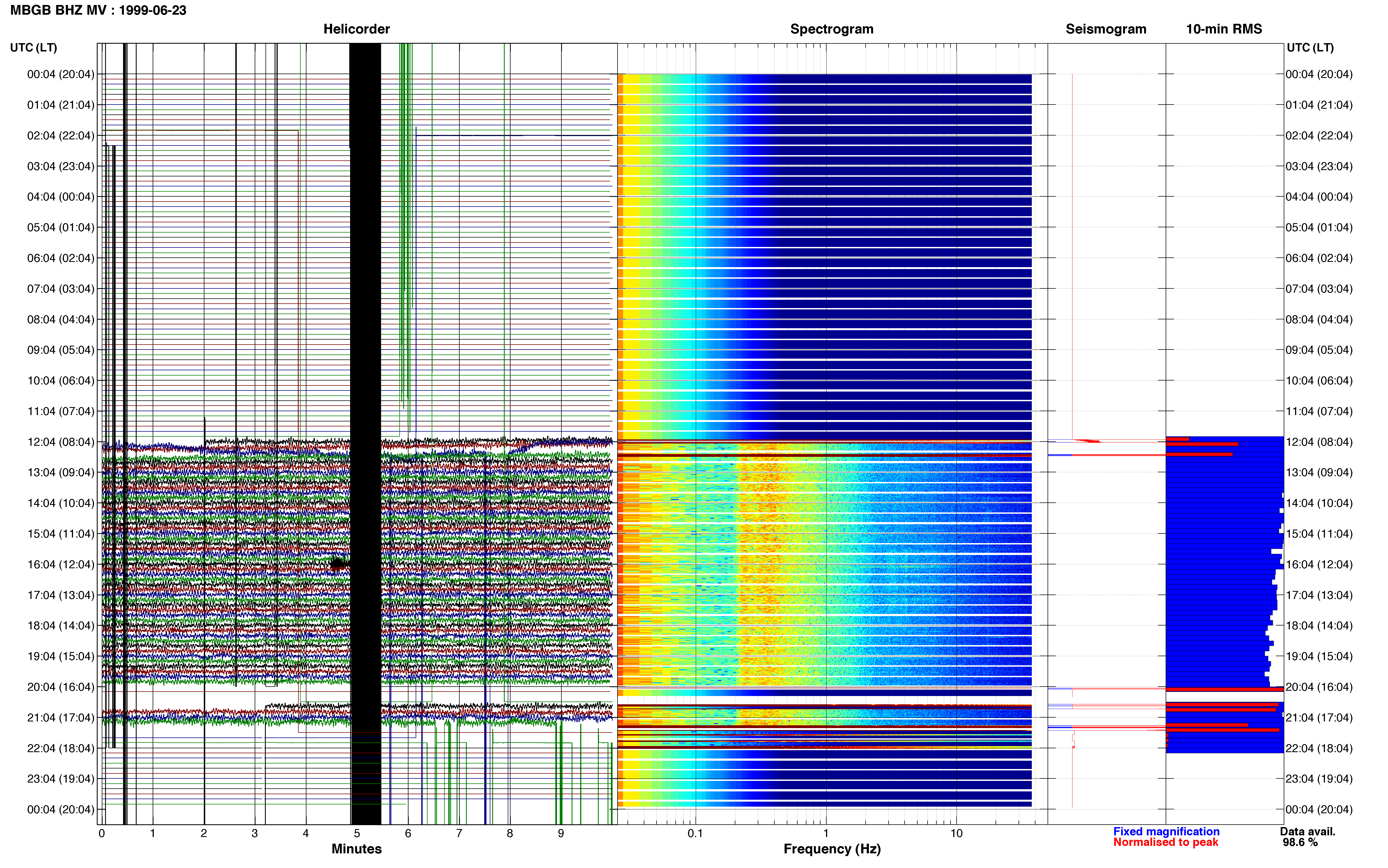The height and width of the screenshot is (868, 1388).
Task: Click the Frequency (Hz) axis label
Action: (x=832, y=849)
